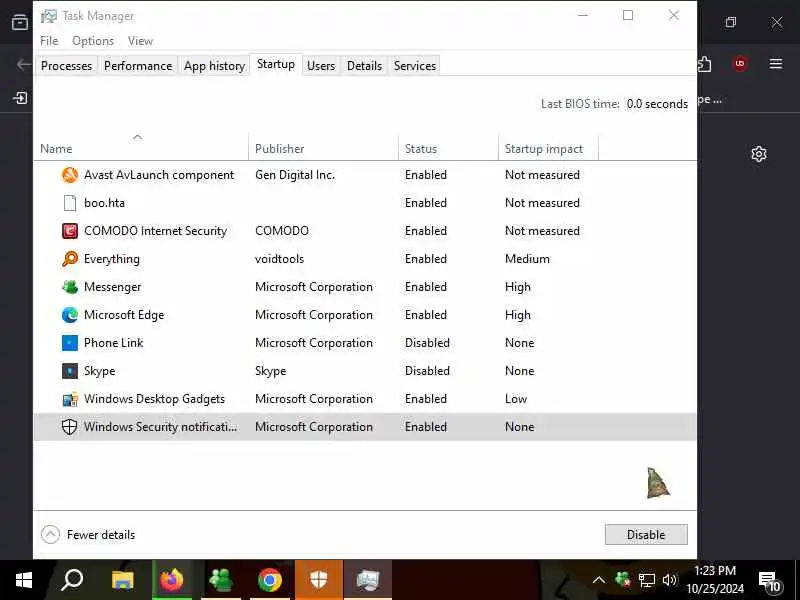Click 'Not measured' in boo.hta row
Screen dimensions: 800x600
(542, 203)
